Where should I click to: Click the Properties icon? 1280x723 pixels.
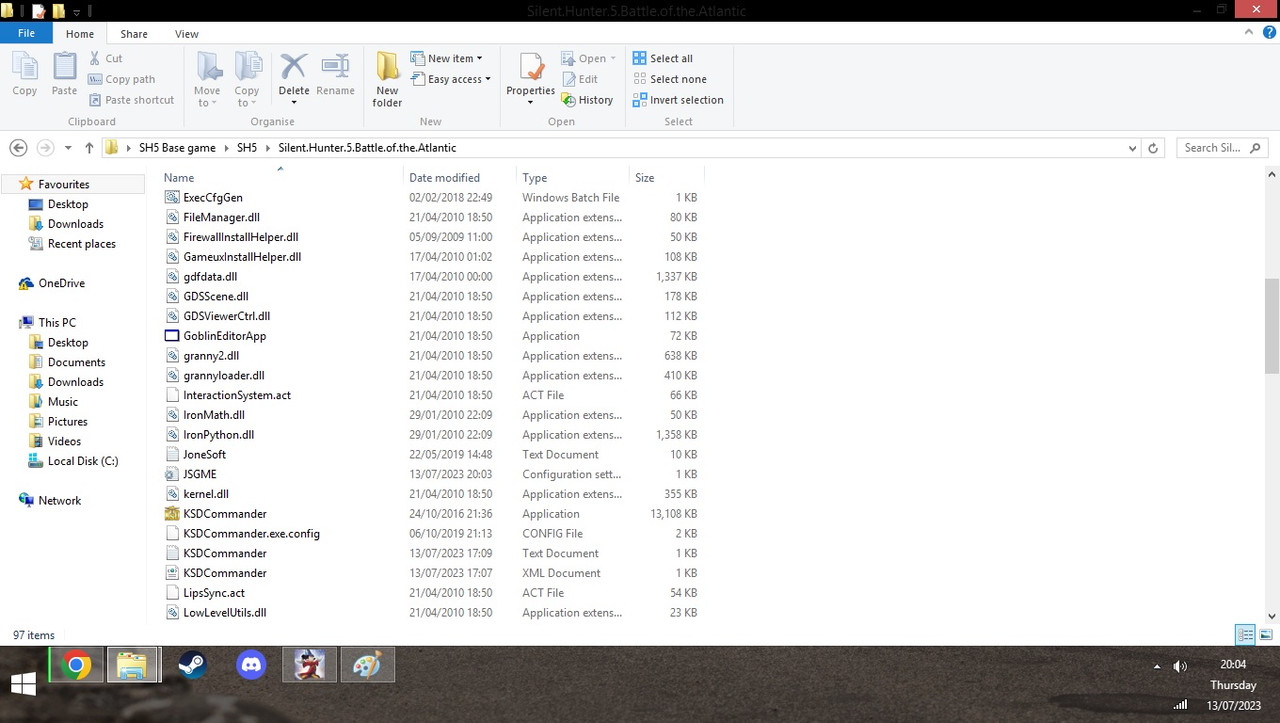(x=530, y=67)
